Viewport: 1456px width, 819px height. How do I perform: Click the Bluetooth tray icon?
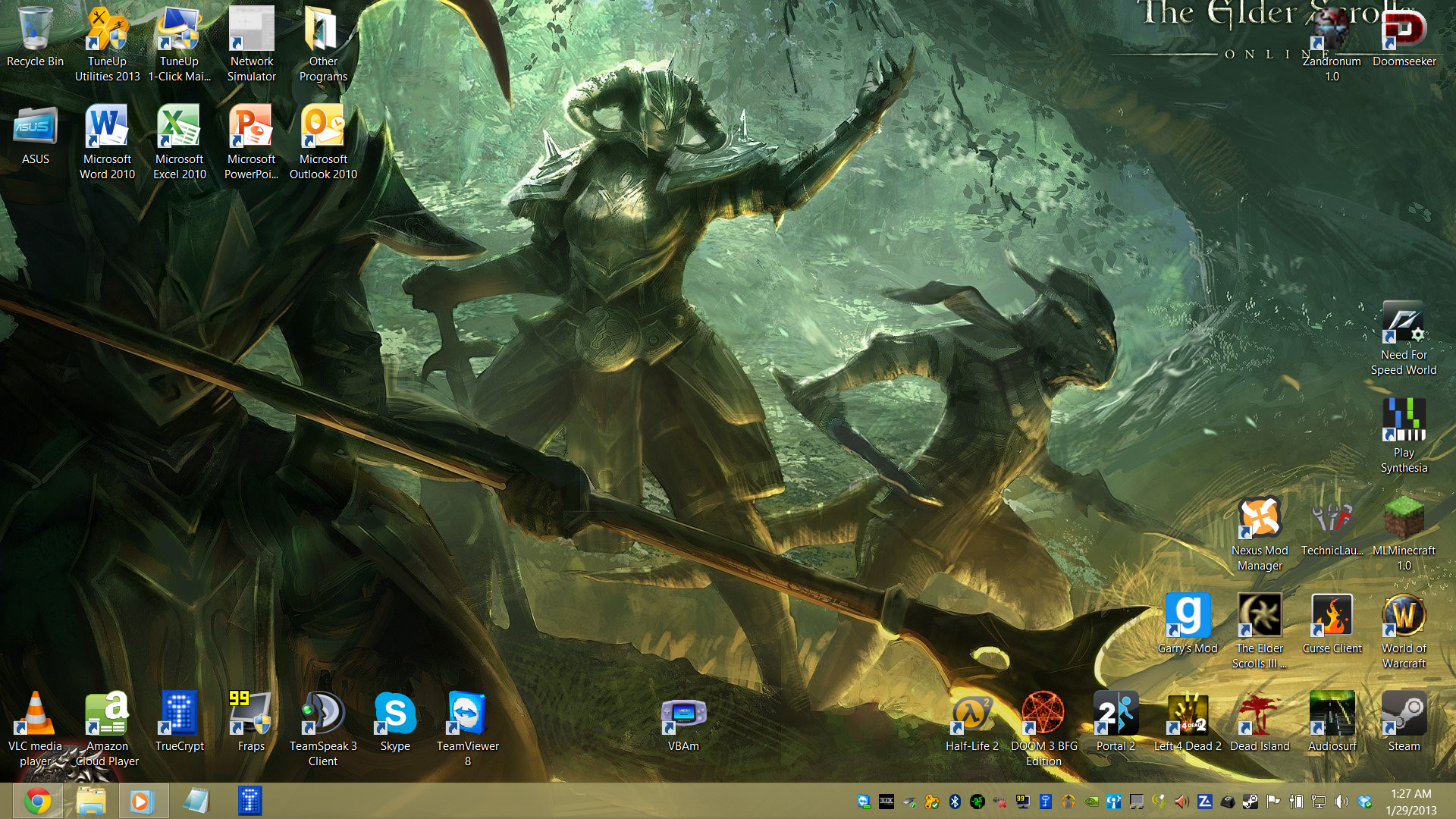pos(955,802)
